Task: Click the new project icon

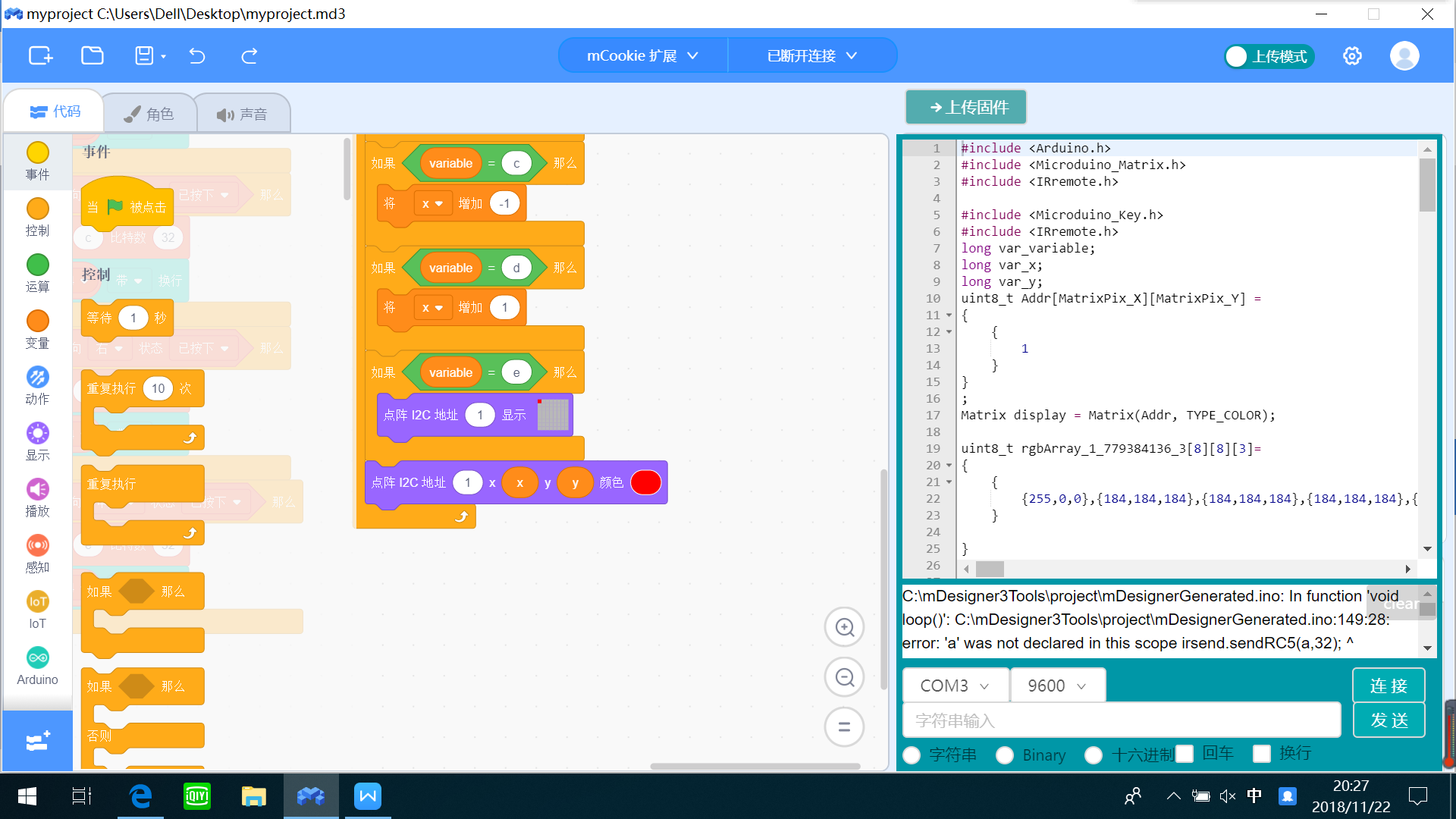Action: [x=41, y=55]
